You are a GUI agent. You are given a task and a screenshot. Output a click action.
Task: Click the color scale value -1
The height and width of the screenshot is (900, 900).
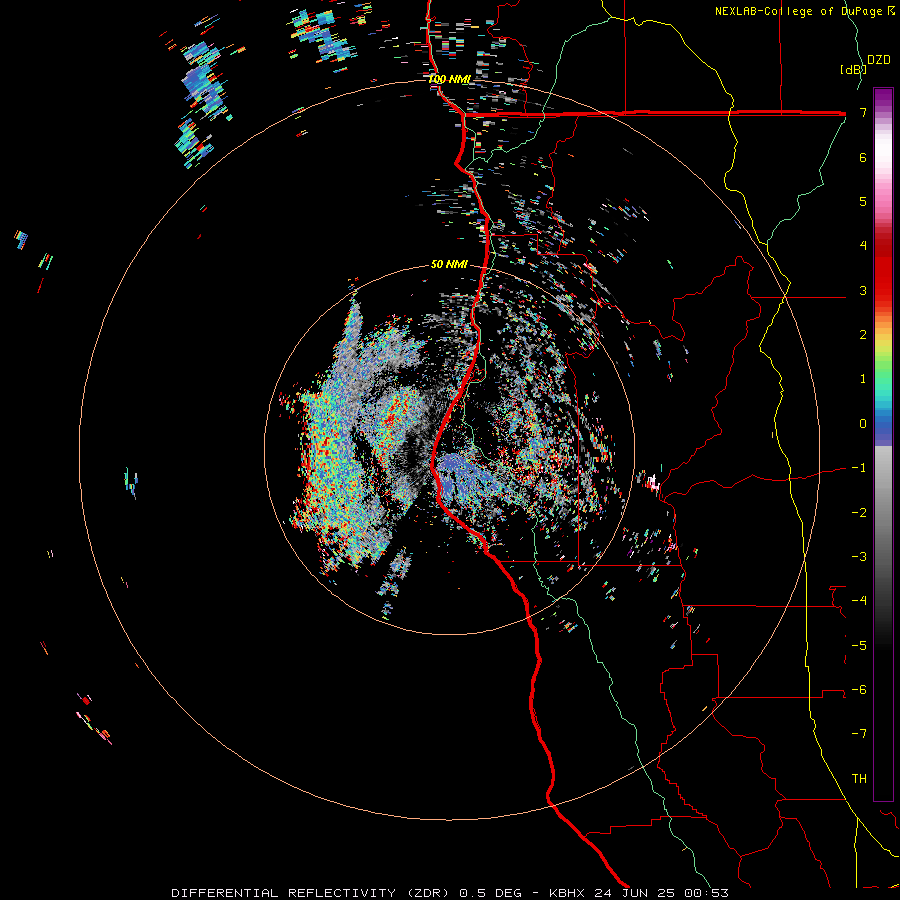coord(859,468)
